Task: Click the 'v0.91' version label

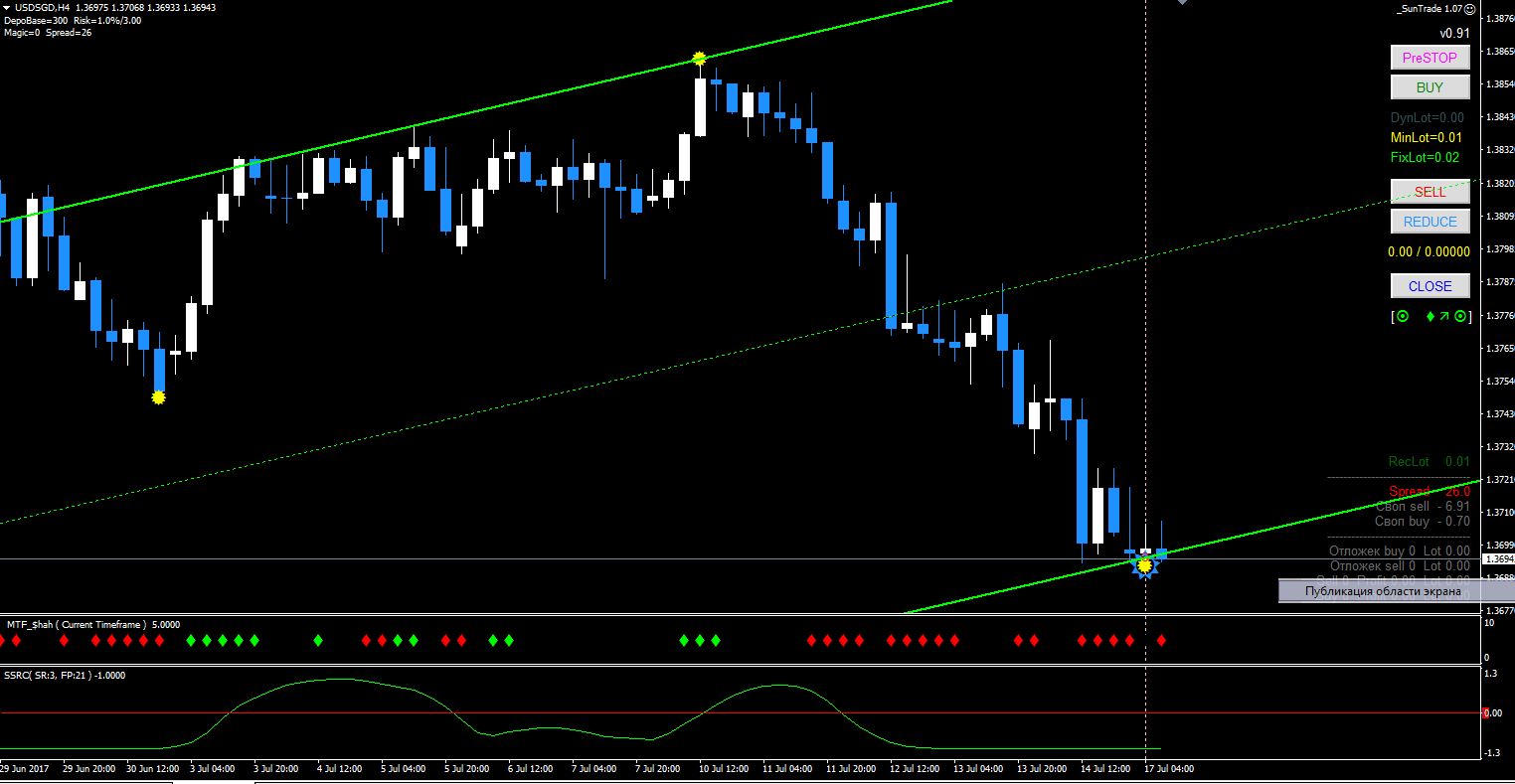Action: 1454,33
